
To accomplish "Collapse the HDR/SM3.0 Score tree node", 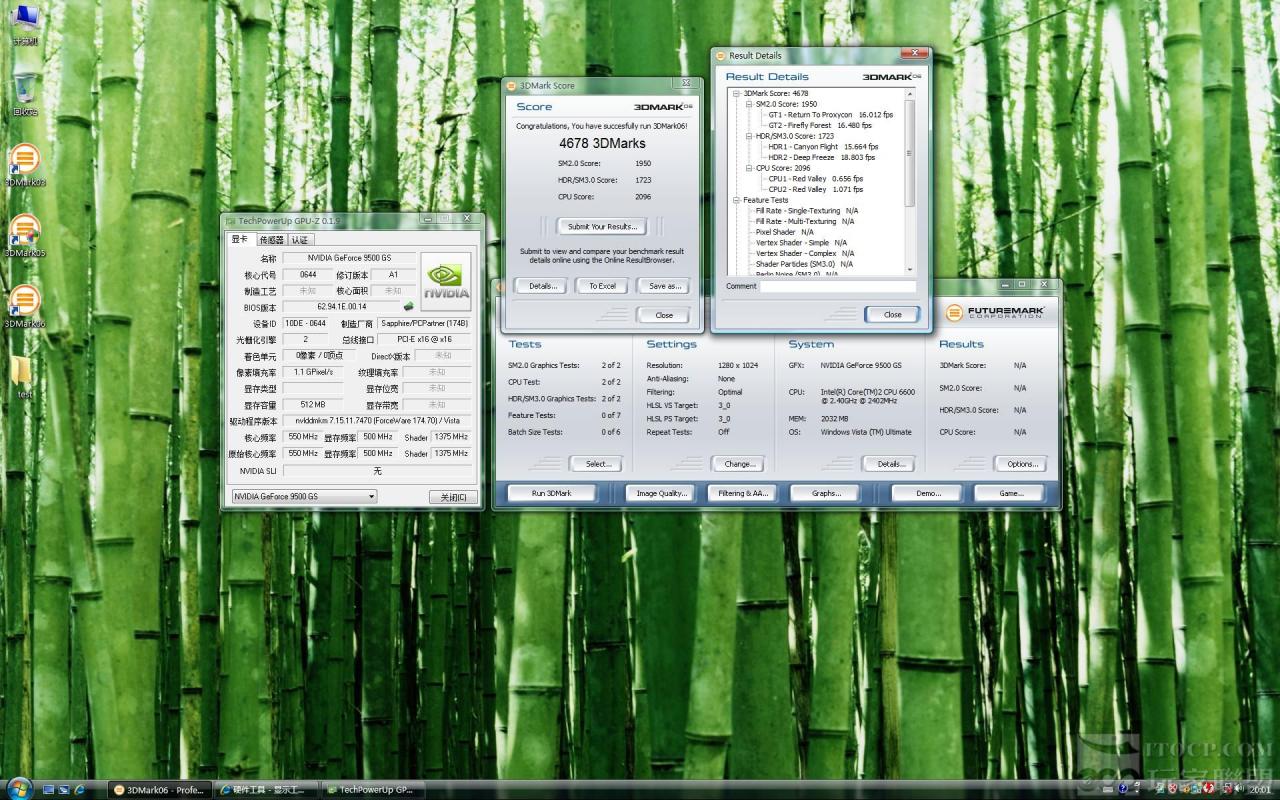I will click(x=748, y=136).
